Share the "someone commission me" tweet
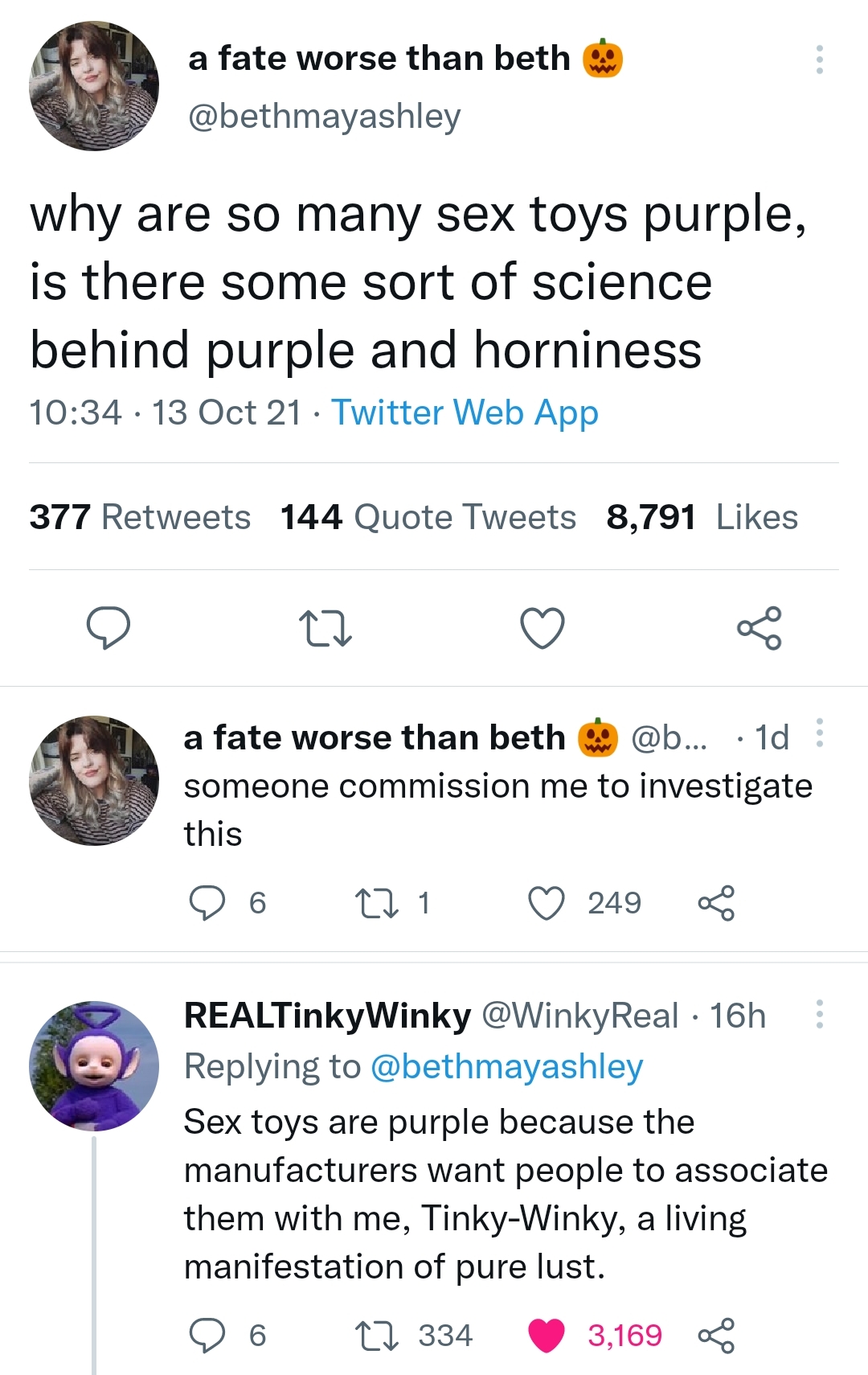 click(x=716, y=903)
